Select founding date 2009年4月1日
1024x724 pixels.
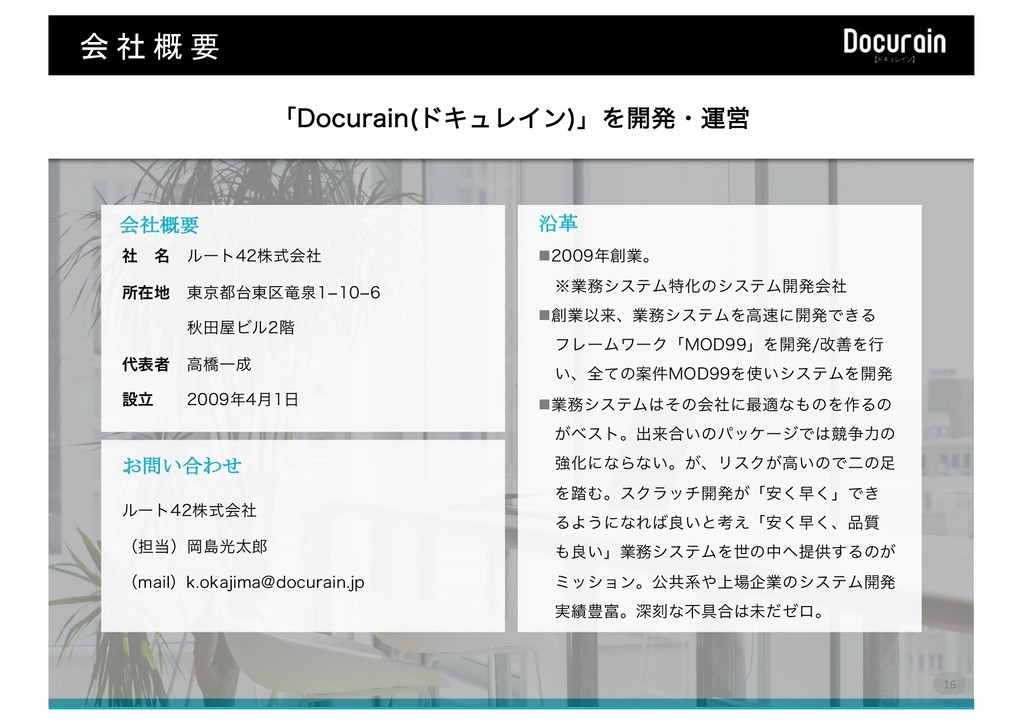point(243,400)
